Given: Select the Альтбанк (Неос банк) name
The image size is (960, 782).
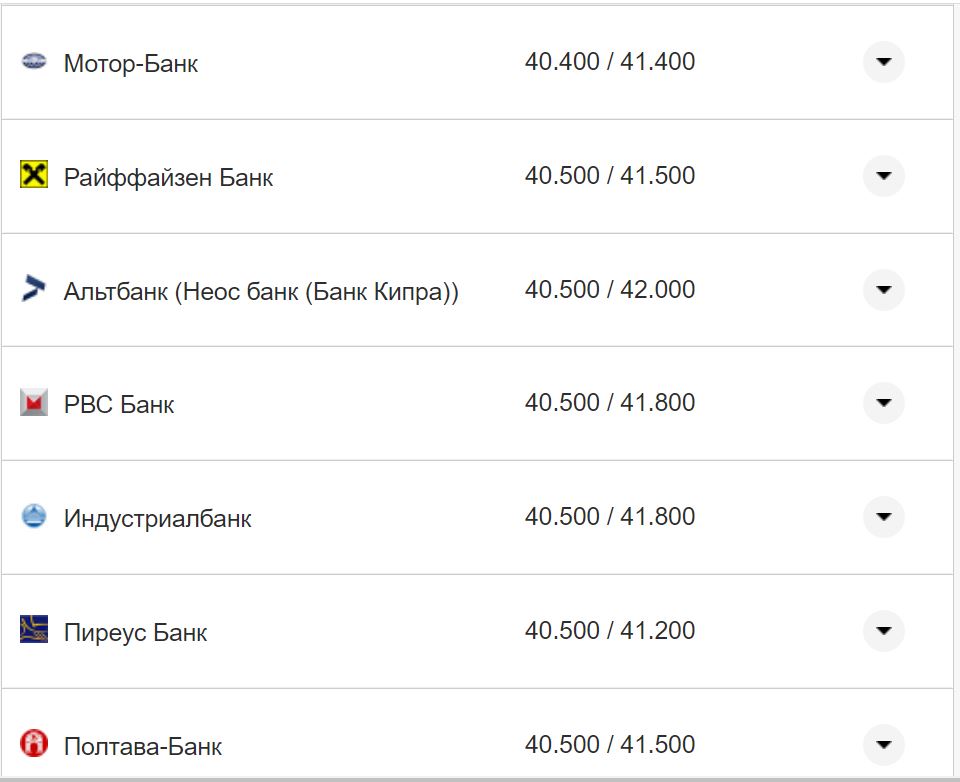Looking at the screenshot, I should pyautogui.click(x=261, y=292).
